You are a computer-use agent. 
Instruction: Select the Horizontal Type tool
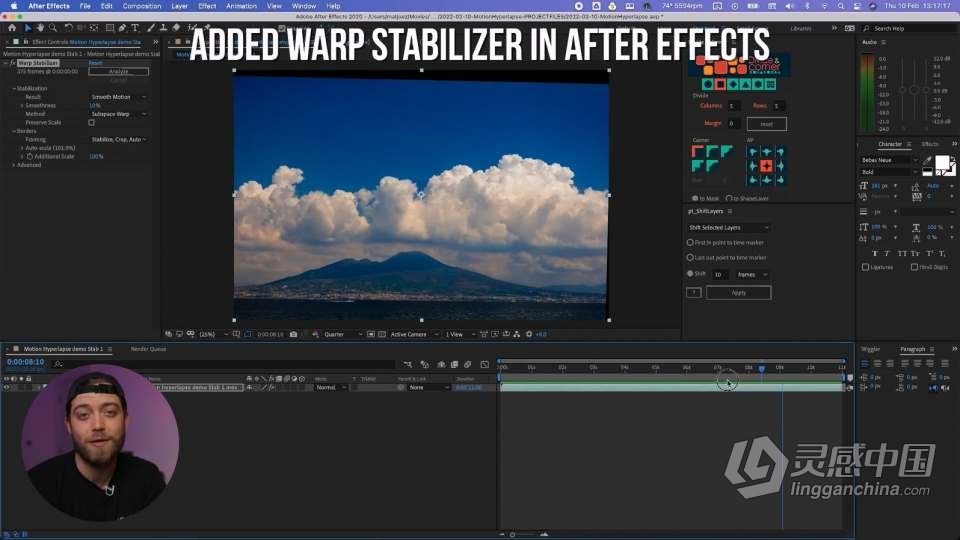pos(135,28)
